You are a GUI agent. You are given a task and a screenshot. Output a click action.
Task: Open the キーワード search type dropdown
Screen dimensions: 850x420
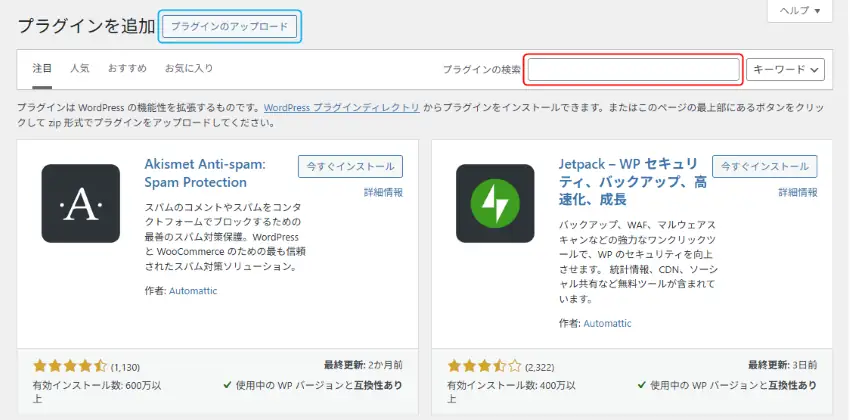(785, 69)
